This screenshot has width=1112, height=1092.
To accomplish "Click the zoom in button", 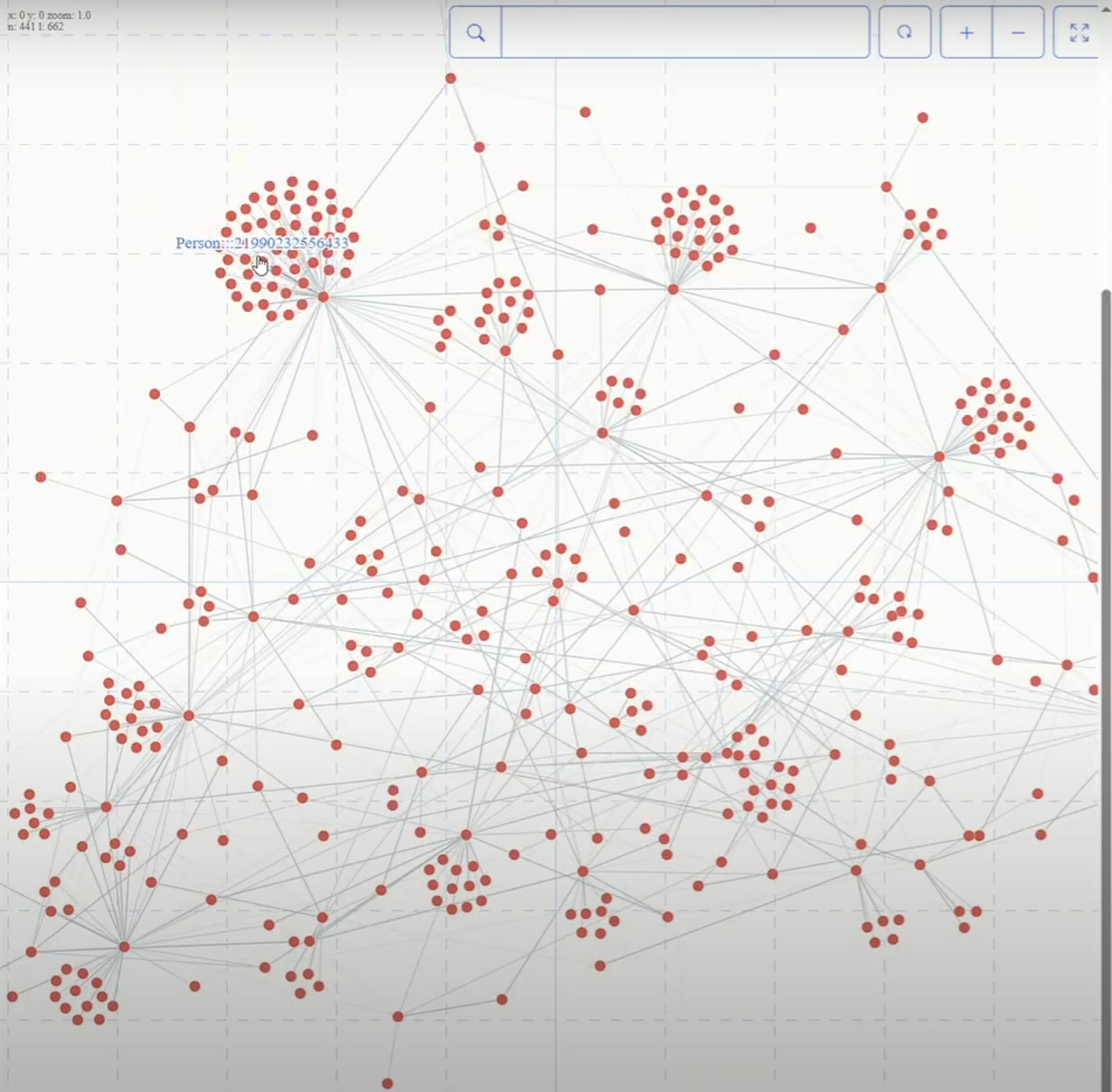I will pos(965,33).
